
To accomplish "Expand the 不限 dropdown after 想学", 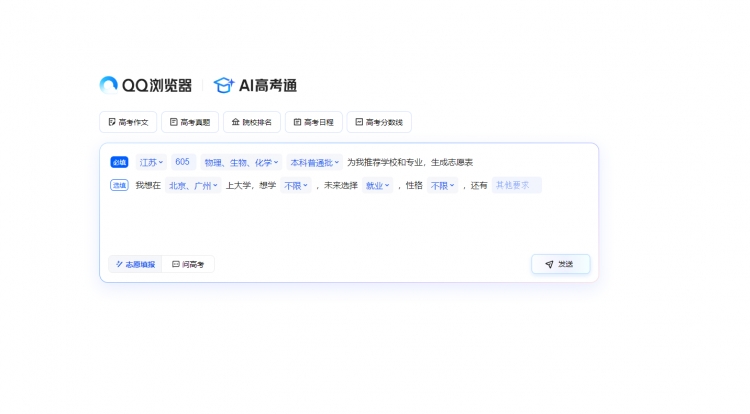I will [x=296, y=185].
